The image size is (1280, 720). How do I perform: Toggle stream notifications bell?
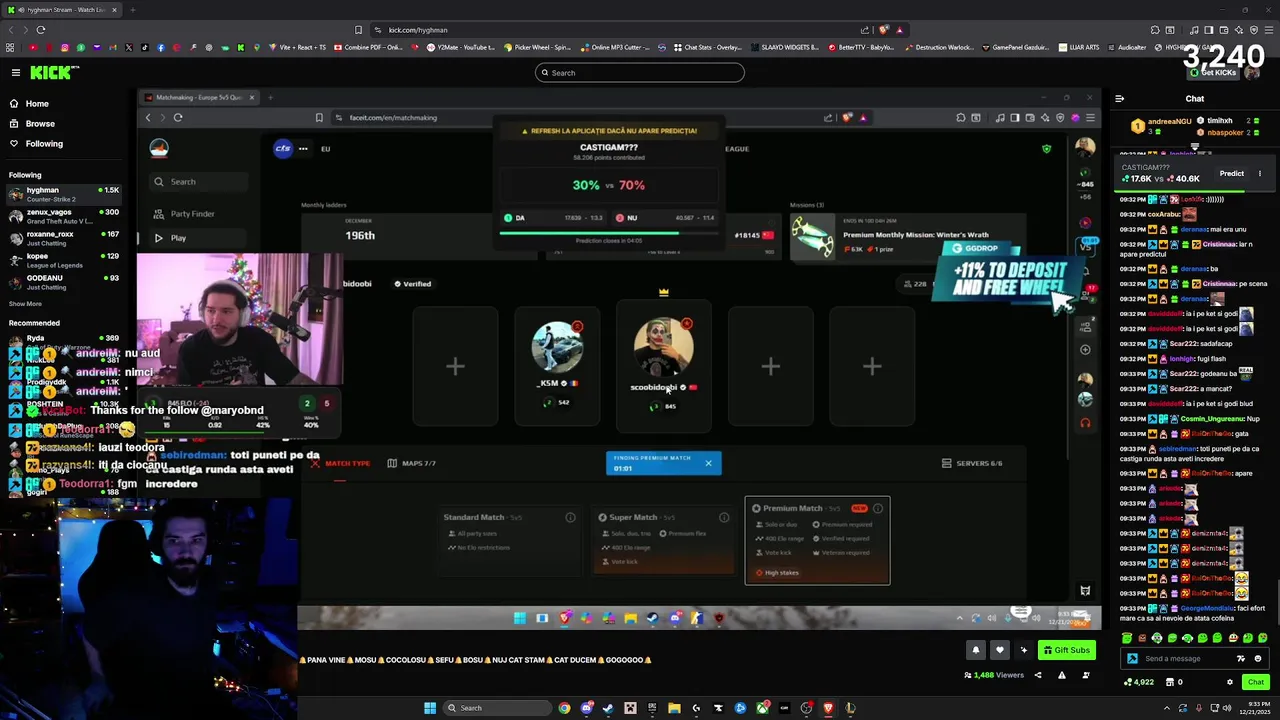pyautogui.click(x=976, y=650)
